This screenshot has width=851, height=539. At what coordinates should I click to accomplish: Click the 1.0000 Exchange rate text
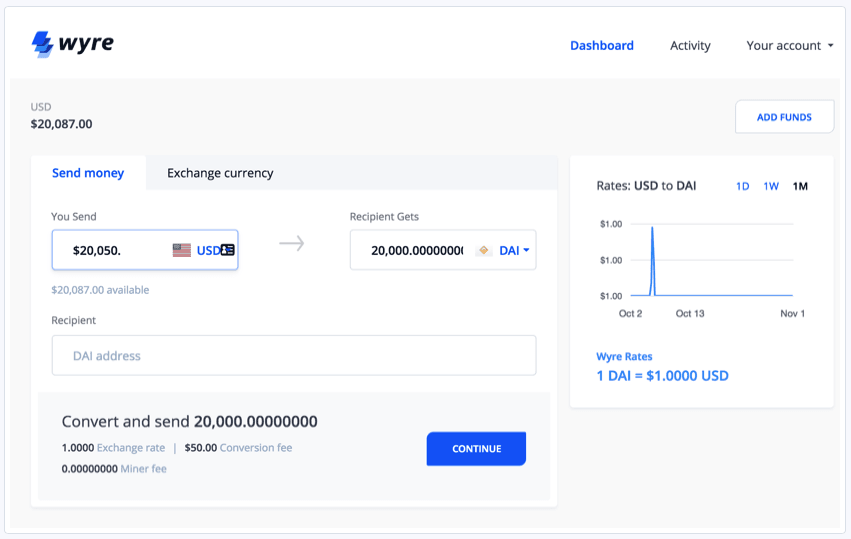pyautogui.click(x=113, y=448)
